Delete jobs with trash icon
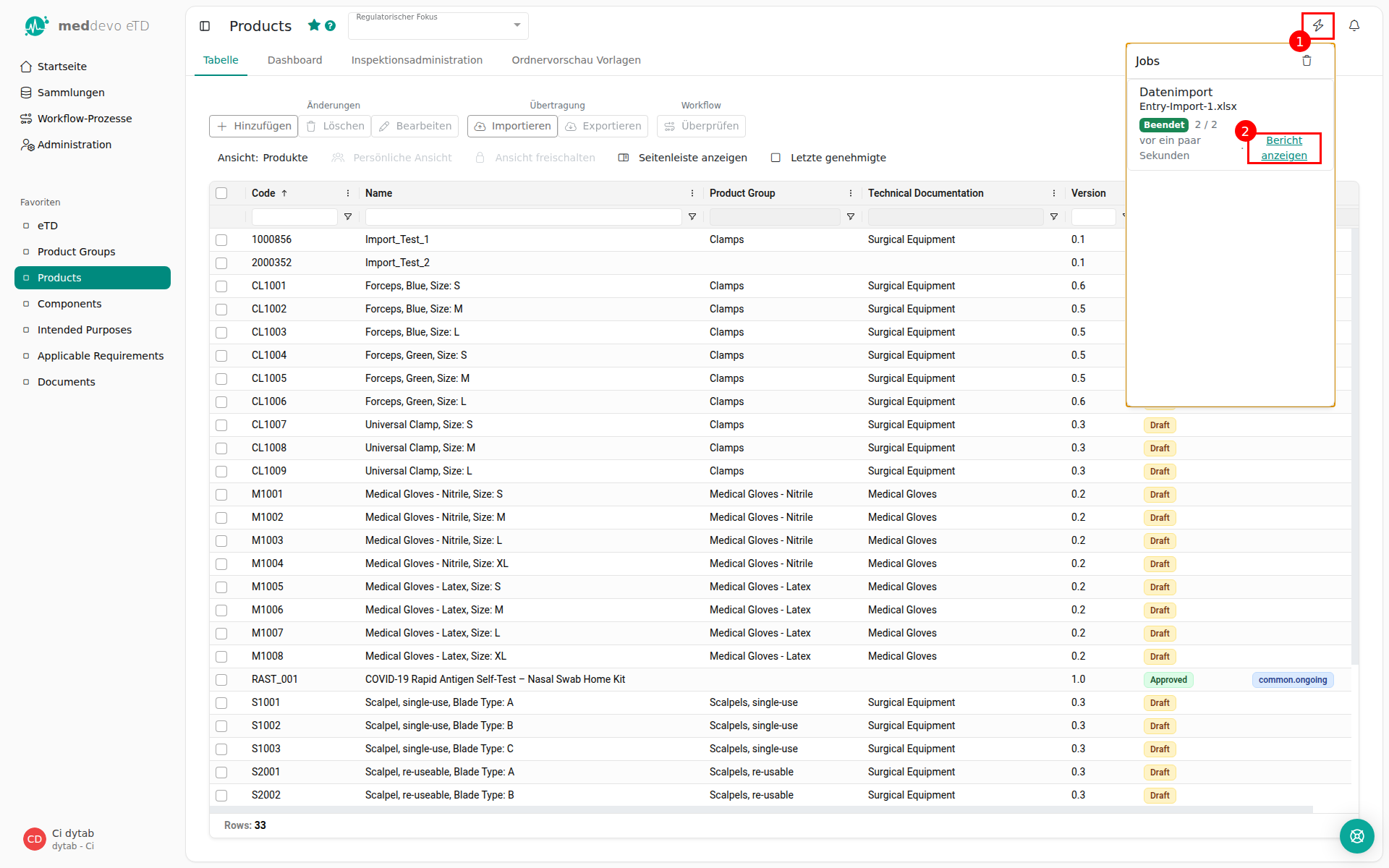This screenshot has width=1389, height=868. tap(1307, 61)
